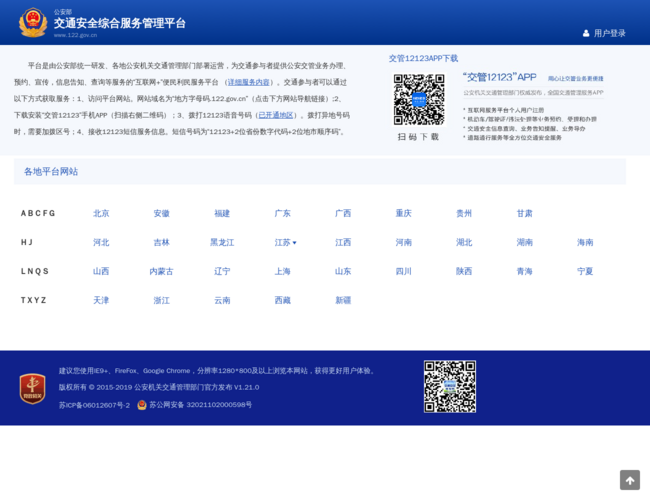Screen dimensions: 650x500
Task: Select 湖南 platform site
Action: pyautogui.click(x=524, y=242)
